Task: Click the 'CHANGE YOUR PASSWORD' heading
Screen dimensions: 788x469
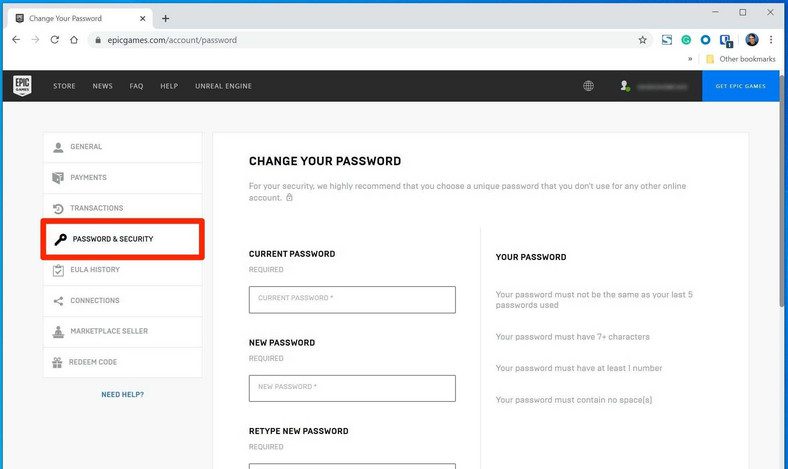Action: pyautogui.click(x=325, y=161)
